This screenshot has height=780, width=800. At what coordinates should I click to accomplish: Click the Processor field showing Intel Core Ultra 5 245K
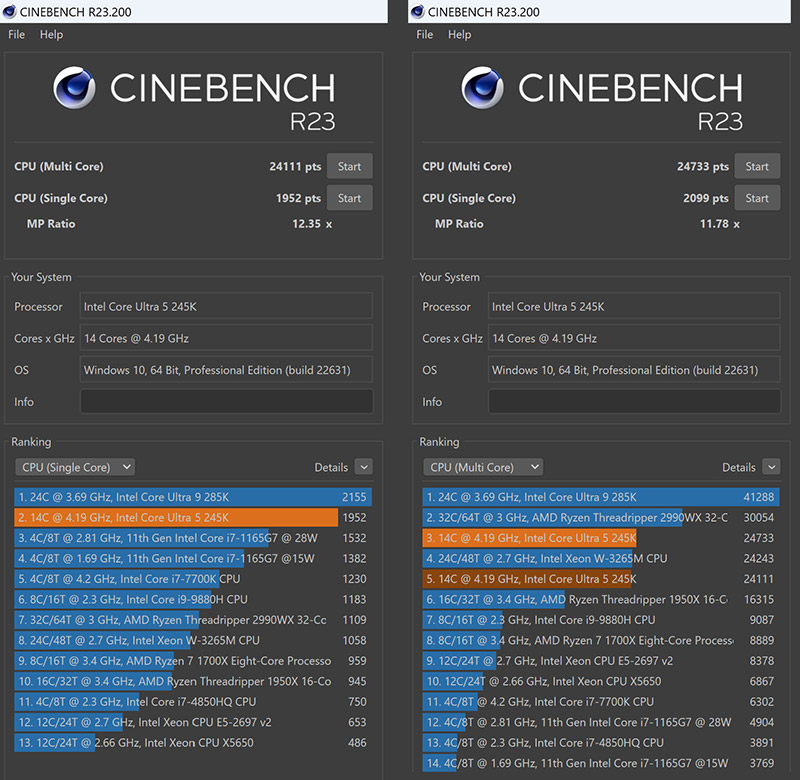coord(225,307)
